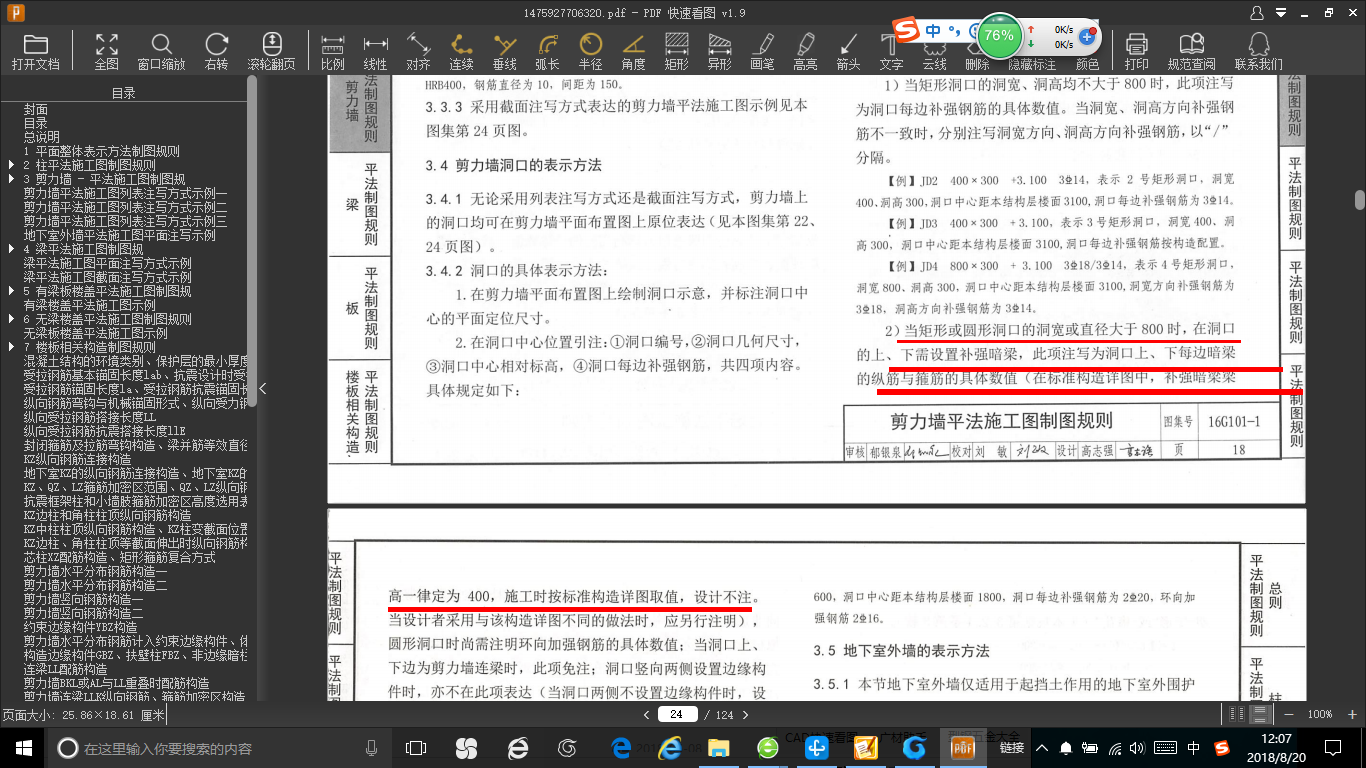Select the 窗口缩放 window zoom tool

coord(161,51)
